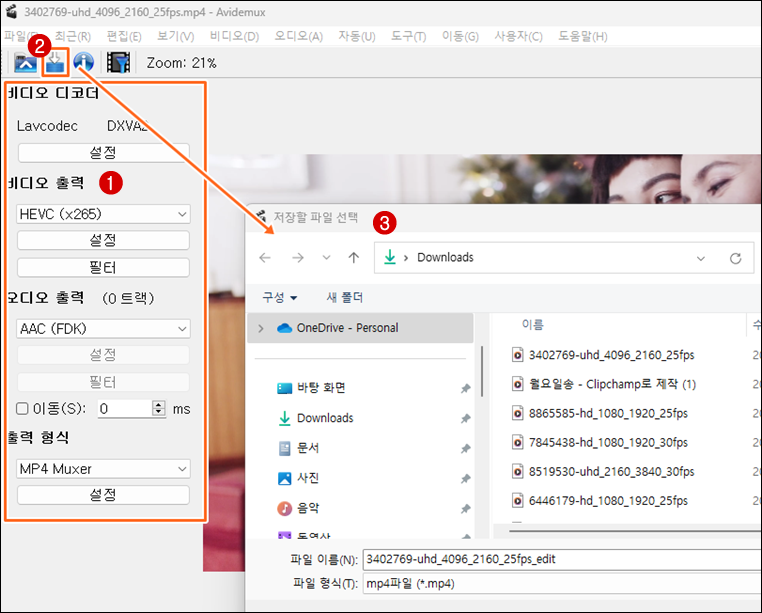Go up one folder level
The height and width of the screenshot is (613, 762).
pyautogui.click(x=354, y=258)
